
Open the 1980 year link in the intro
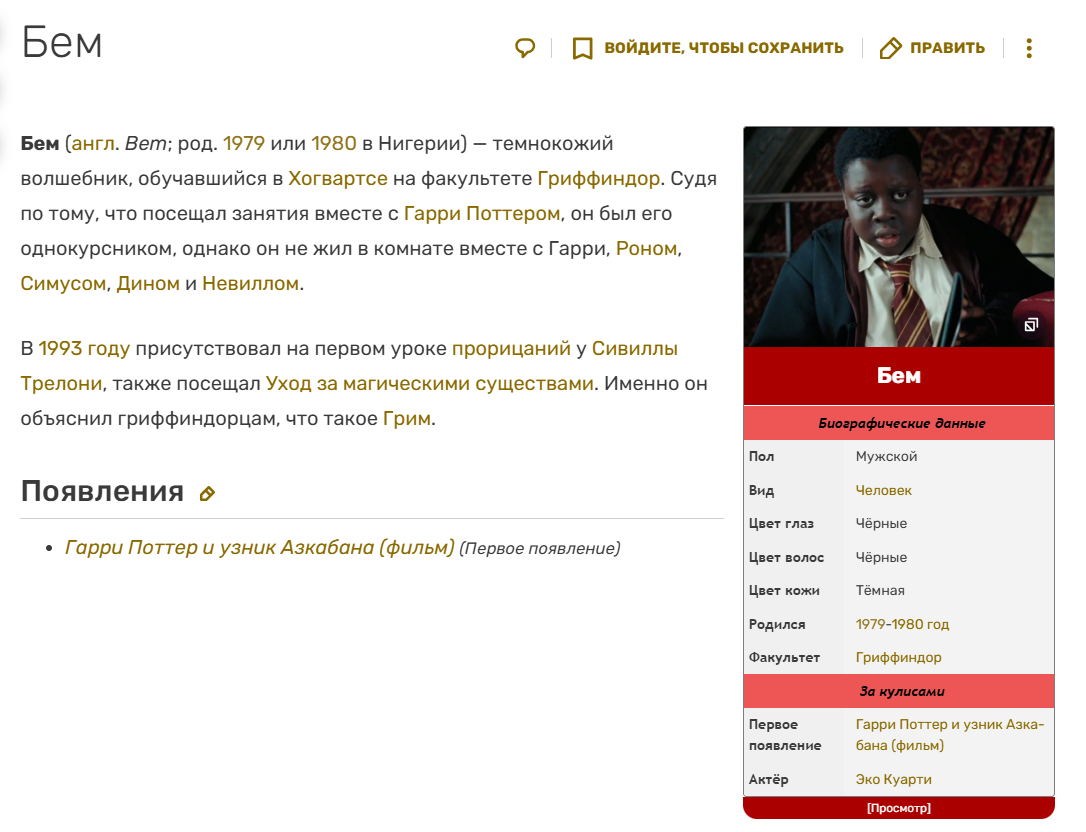tap(334, 143)
